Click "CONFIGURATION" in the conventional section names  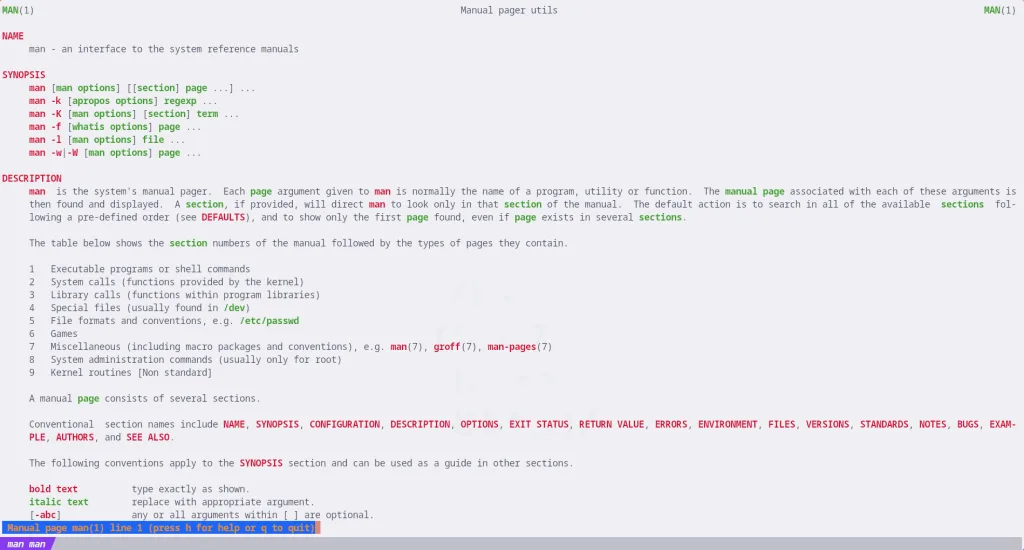344,425
